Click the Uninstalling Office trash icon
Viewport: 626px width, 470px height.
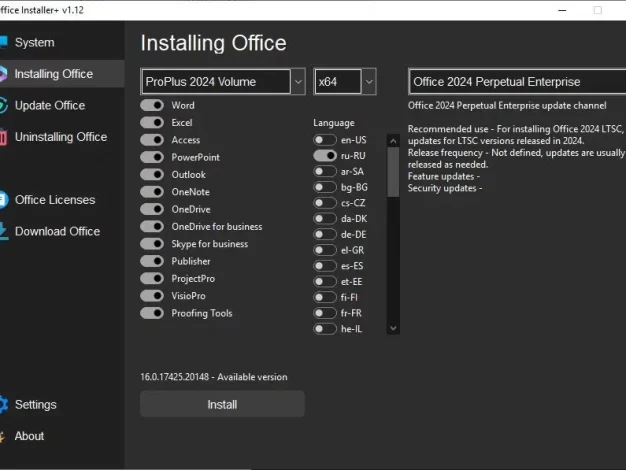3,137
